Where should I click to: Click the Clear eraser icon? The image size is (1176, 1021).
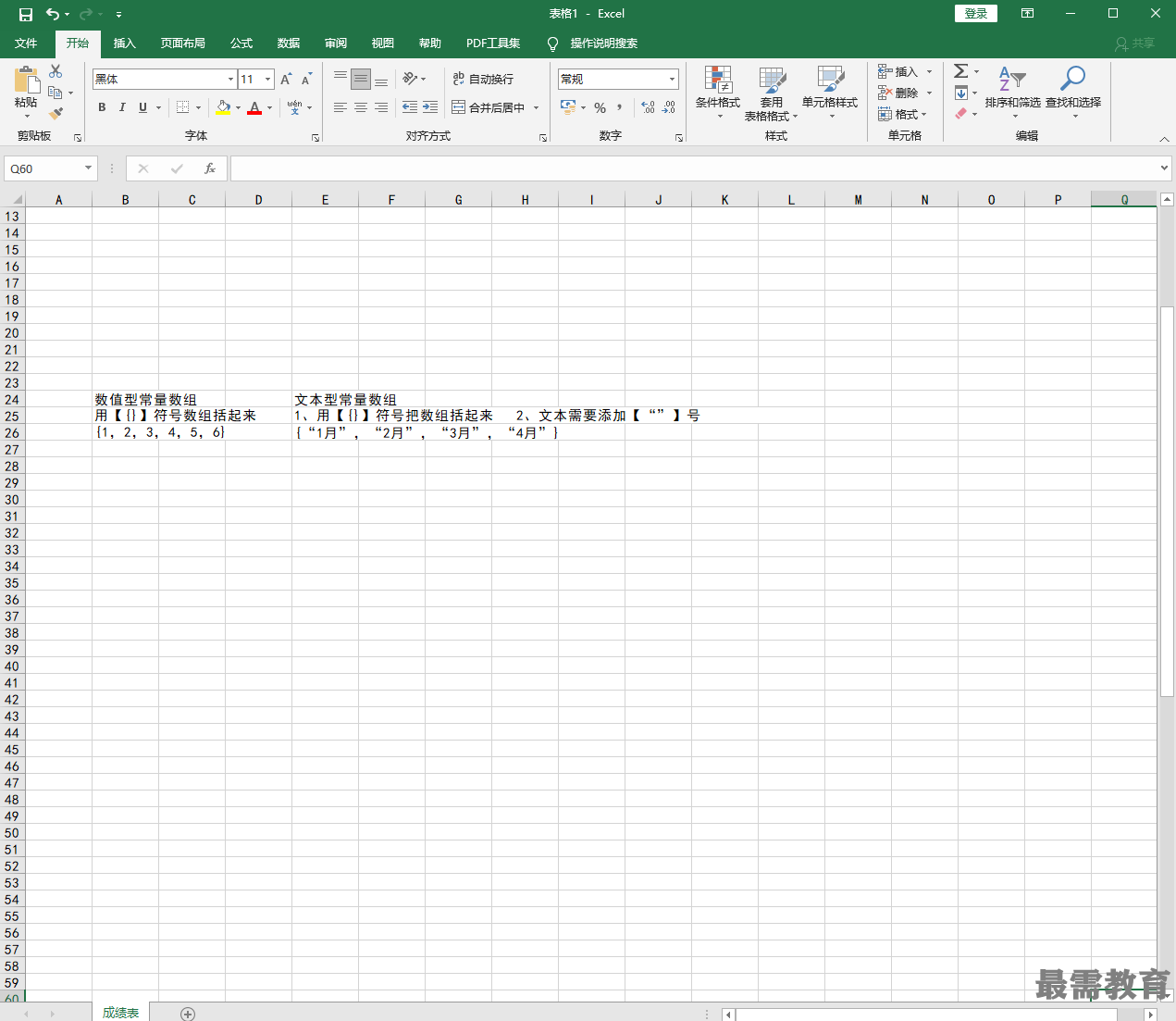[x=961, y=113]
